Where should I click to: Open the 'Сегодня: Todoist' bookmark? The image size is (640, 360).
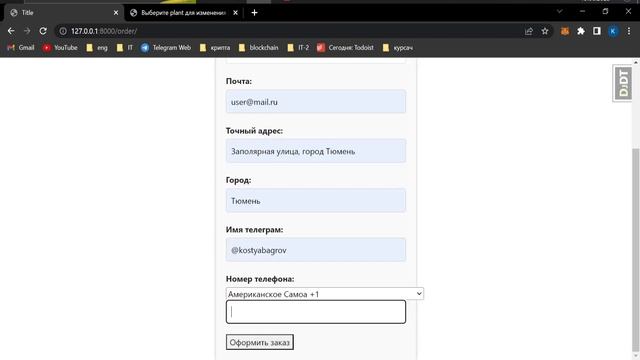coord(345,48)
